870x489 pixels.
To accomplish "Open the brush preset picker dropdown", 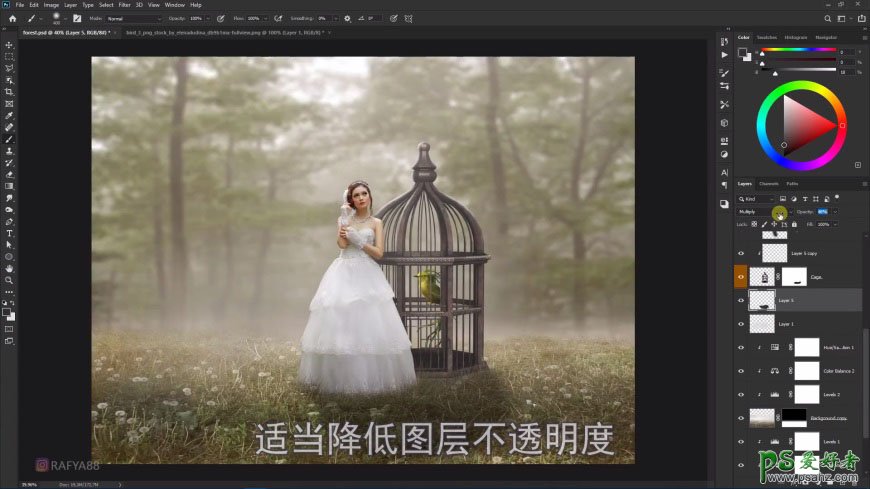I will (65, 18).
